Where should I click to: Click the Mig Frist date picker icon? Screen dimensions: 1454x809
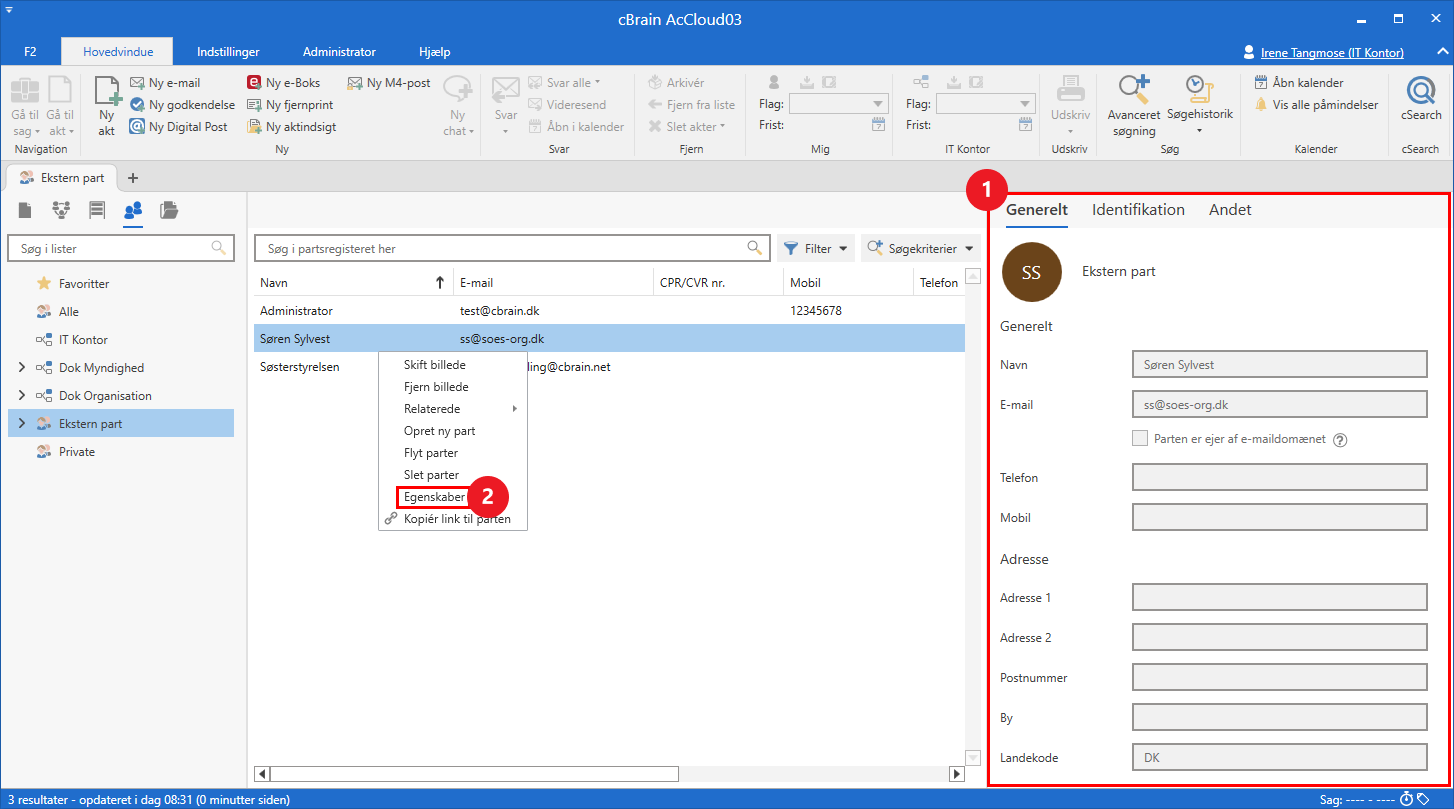tap(878, 125)
